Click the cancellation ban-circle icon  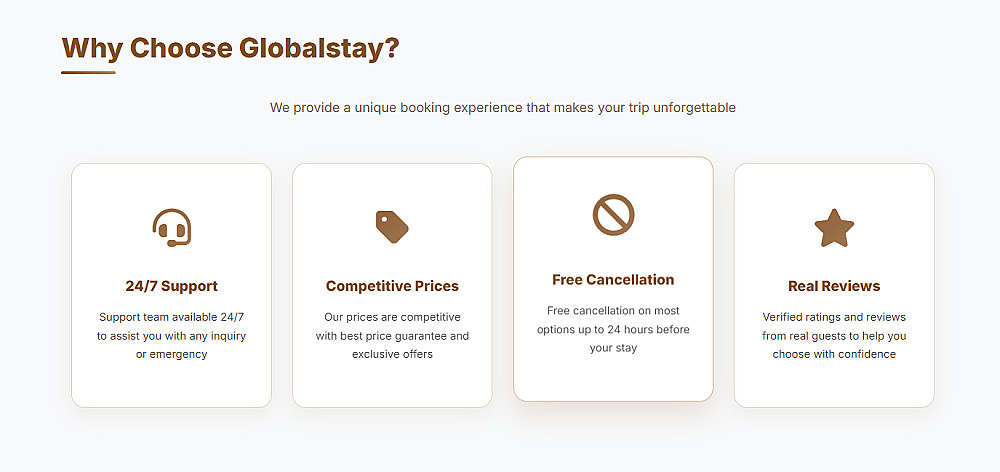point(613,215)
